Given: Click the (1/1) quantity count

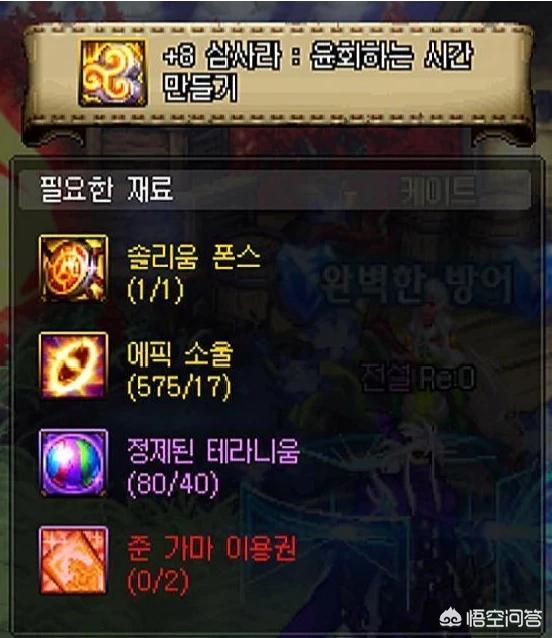Looking at the screenshot, I should coord(156,291).
